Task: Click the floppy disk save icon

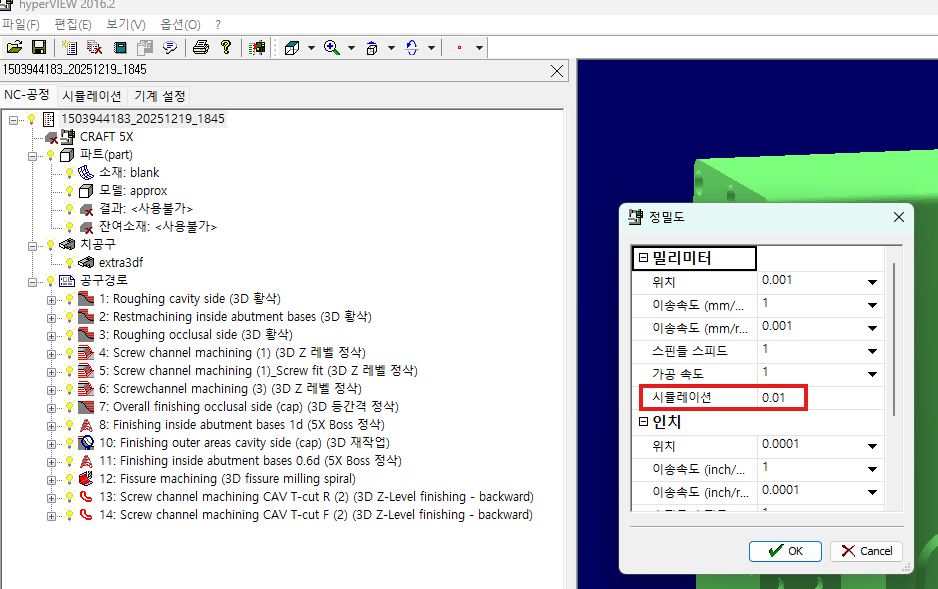Action: [x=39, y=47]
